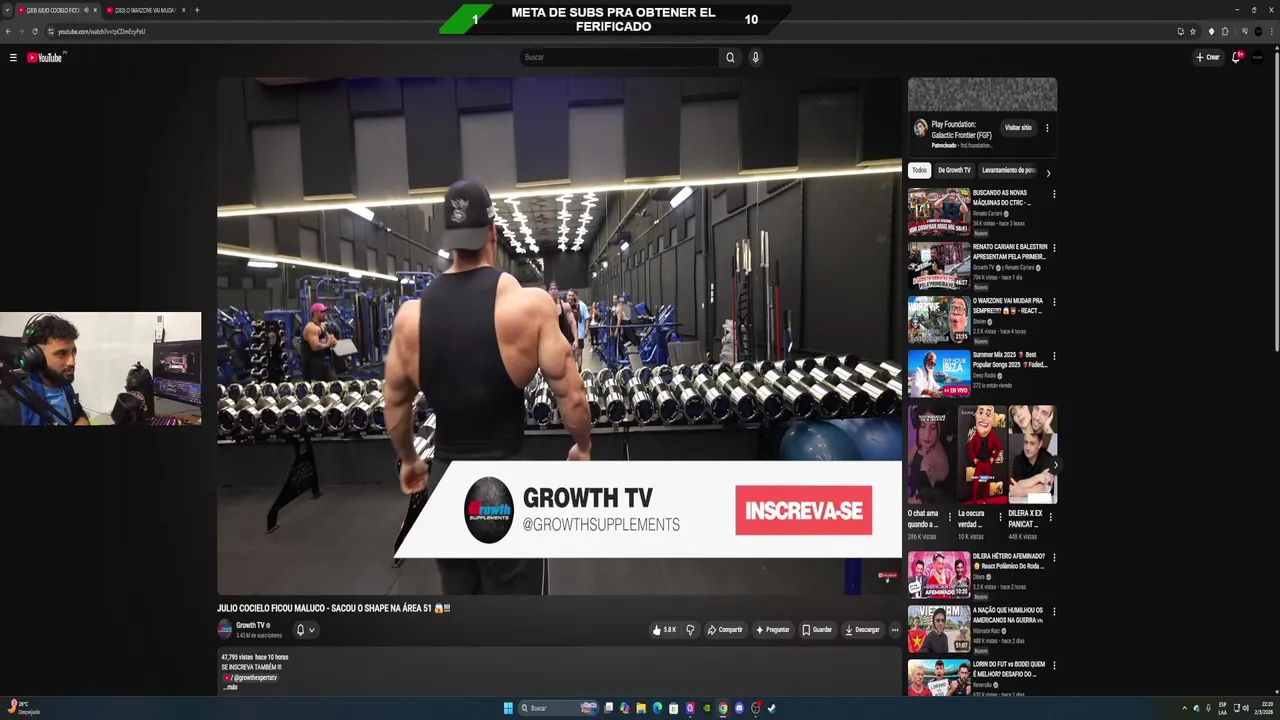1280x720 pixels.
Task: Click the YouTube Buscar search field
Action: (x=620, y=57)
